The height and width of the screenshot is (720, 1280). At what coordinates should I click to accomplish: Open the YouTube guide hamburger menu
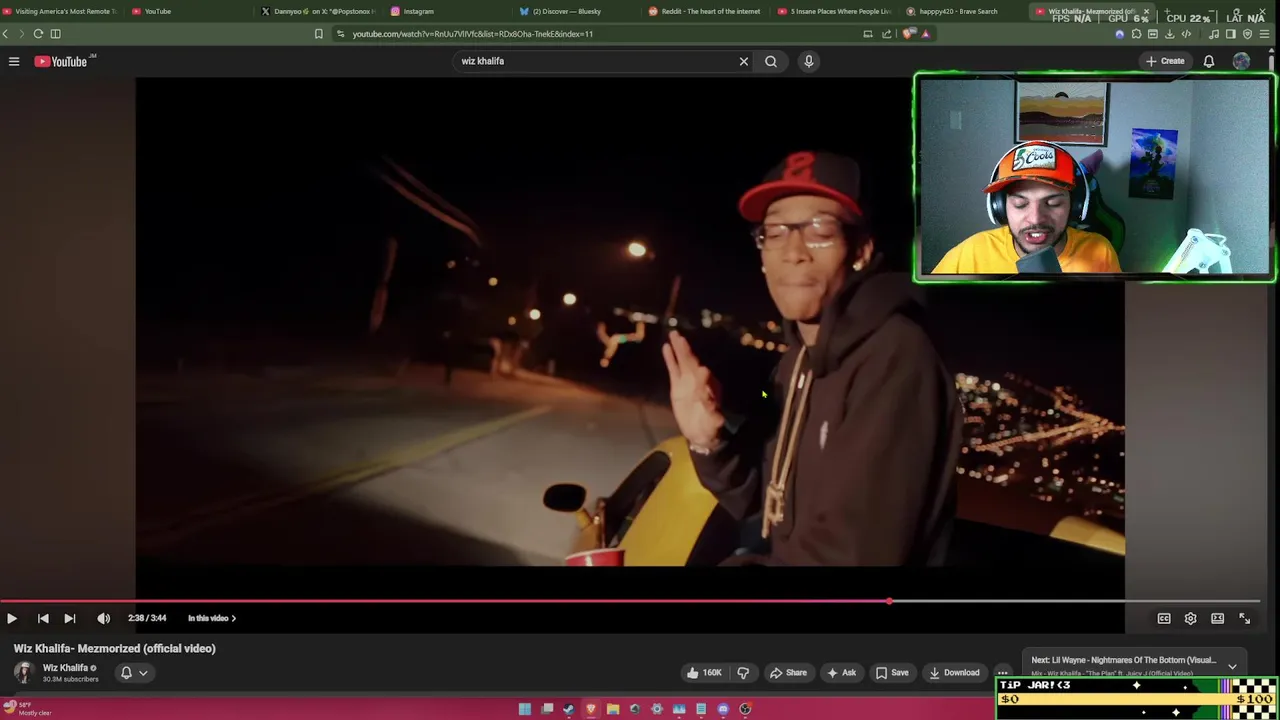pos(14,61)
